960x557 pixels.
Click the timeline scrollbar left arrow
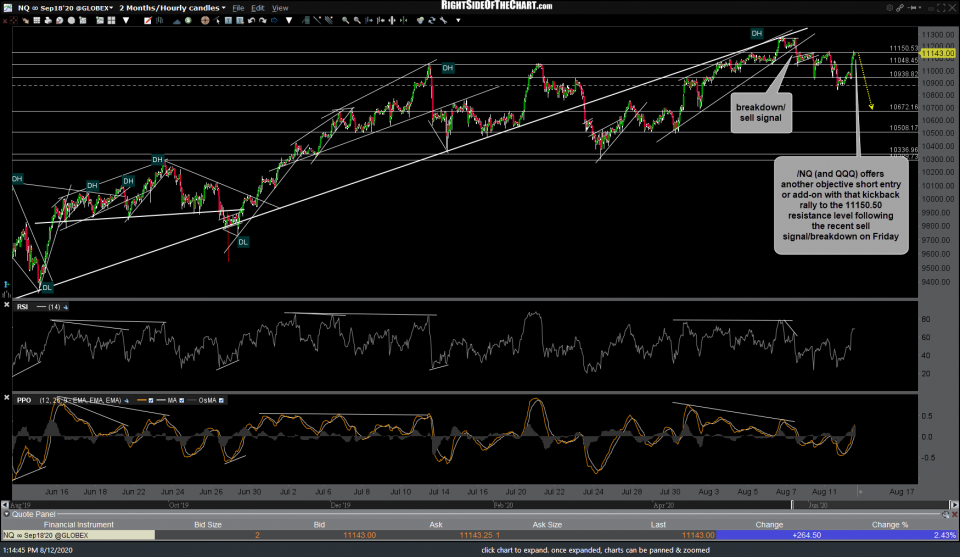5,505
